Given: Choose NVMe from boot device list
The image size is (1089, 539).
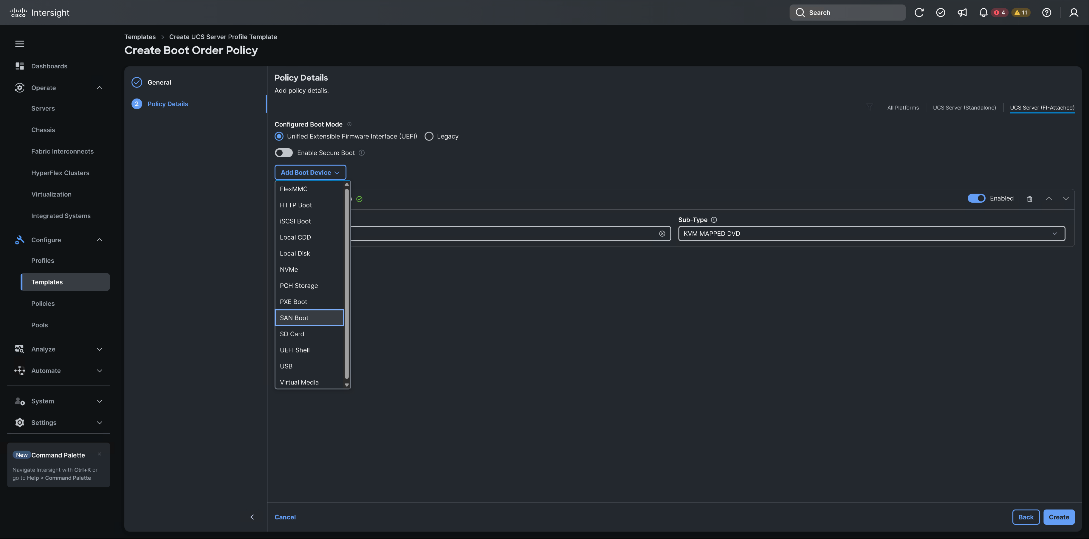Looking at the screenshot, I should point(310,270).
